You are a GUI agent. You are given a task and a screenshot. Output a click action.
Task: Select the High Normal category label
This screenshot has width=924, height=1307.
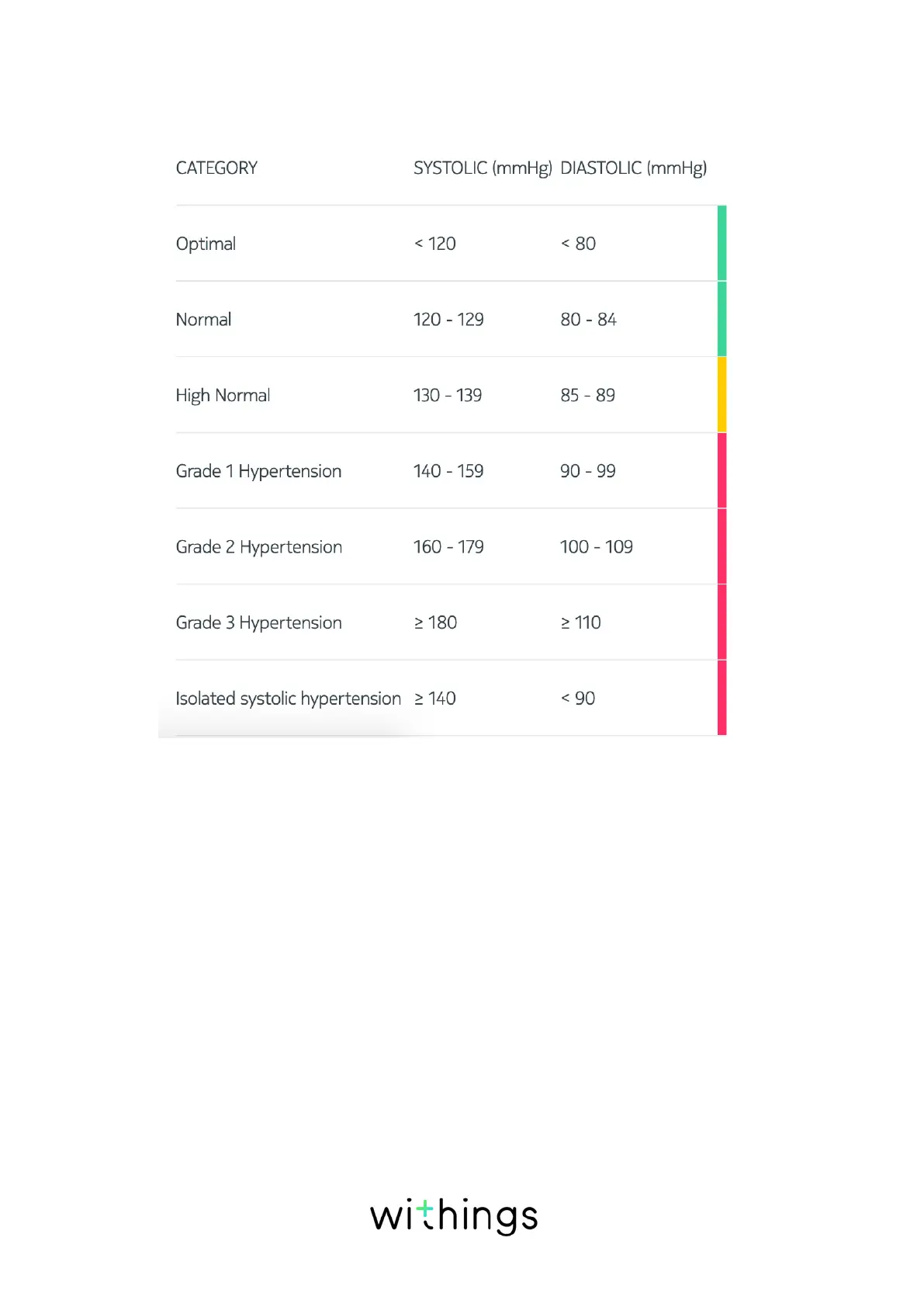pos(223,396)
